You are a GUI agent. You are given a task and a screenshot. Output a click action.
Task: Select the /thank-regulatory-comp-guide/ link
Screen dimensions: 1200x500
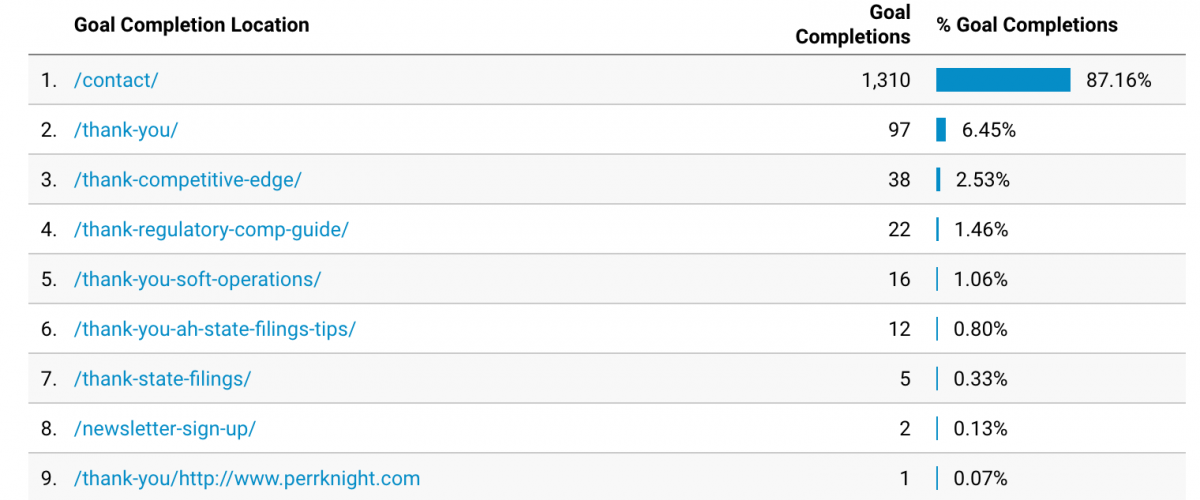click(211, 230)
